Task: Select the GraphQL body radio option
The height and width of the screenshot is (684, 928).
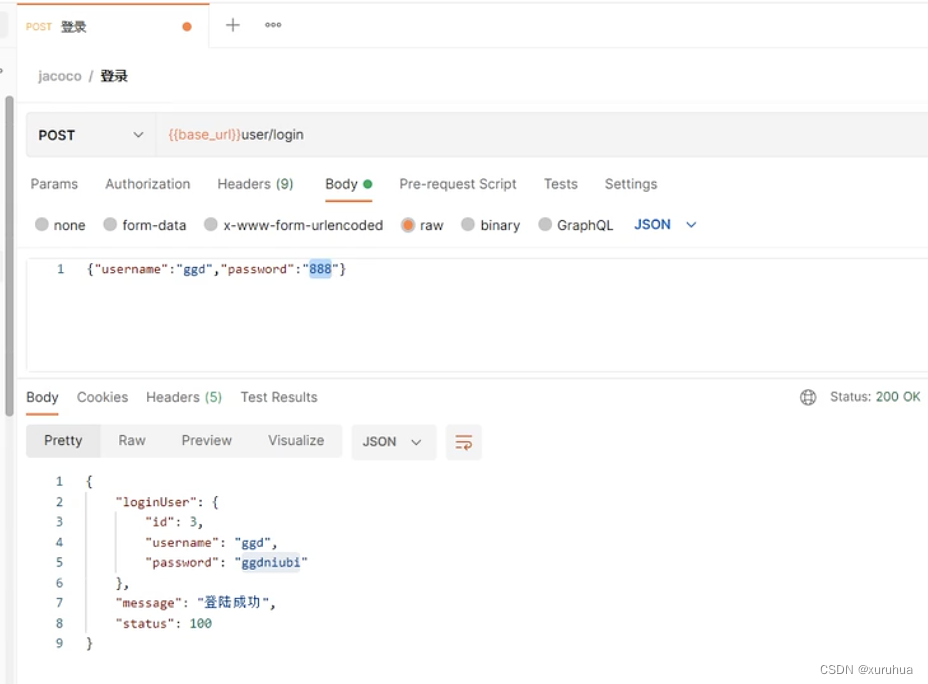Action: pyautogui.click(x=545, y=224)
